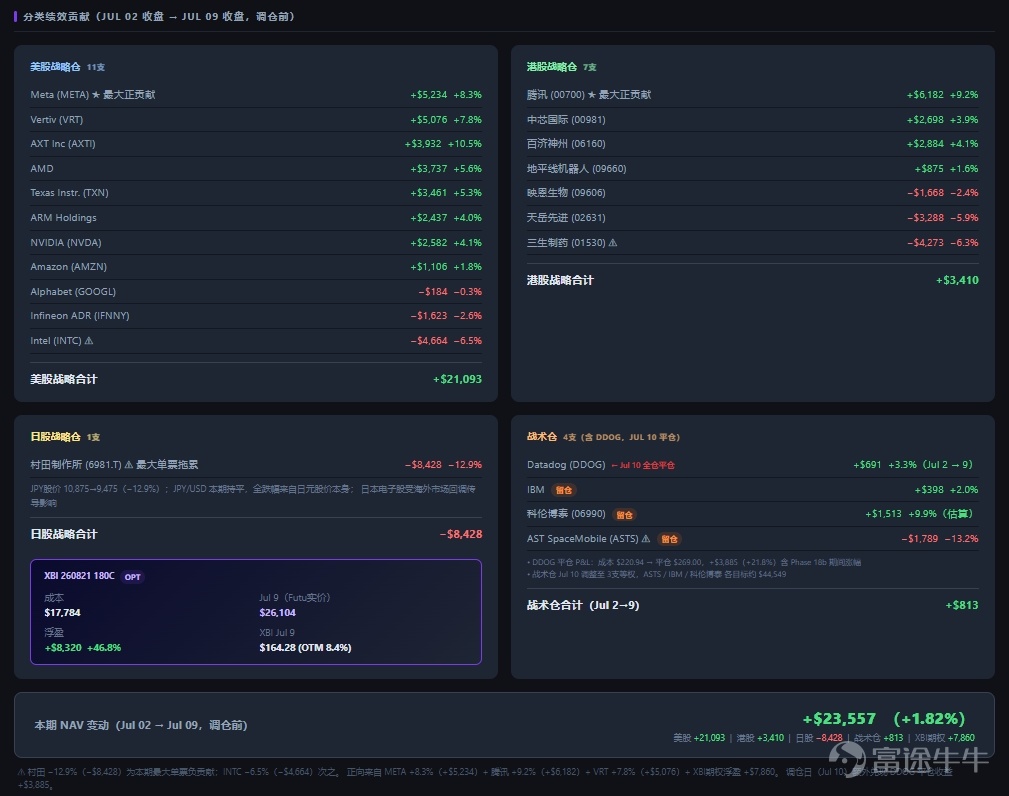The height and width of the screenshot is (796, 1009).
Task: Select the 日股战略仓 section heading
Action: [x=55, y=437]
